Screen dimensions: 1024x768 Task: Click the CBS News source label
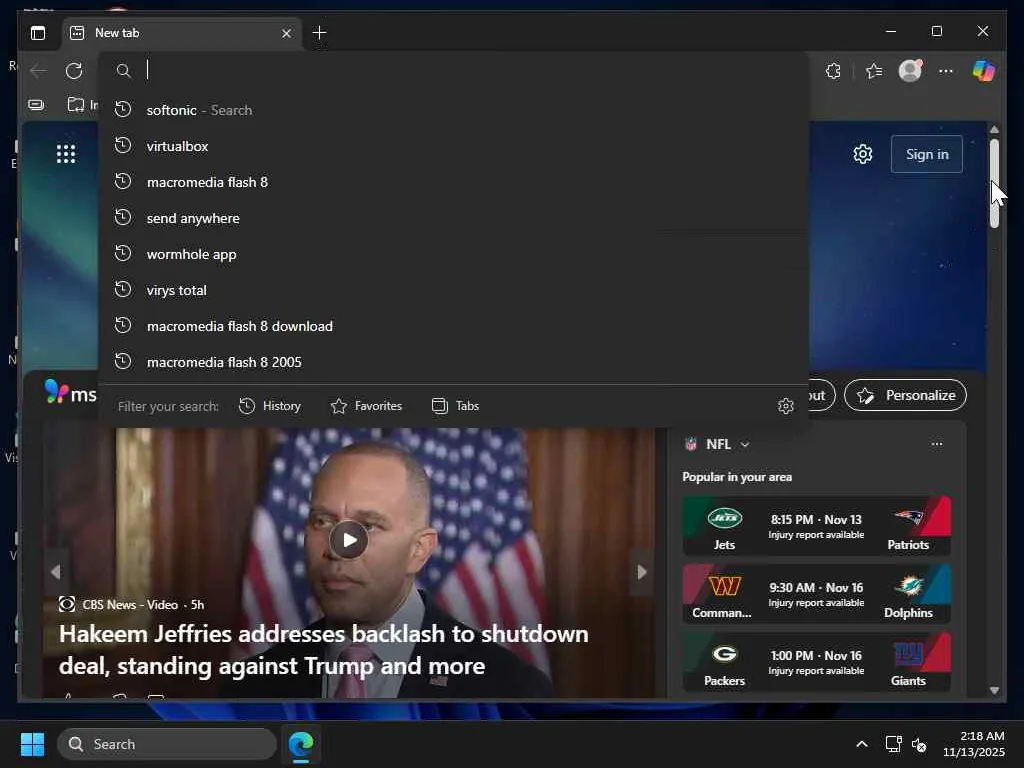point(130,605)
